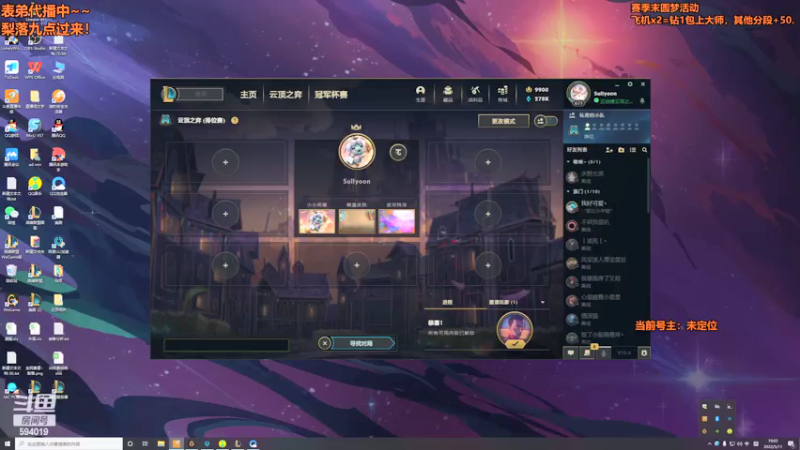This screenshot has height=450, width=800.
Task: Open the WeGame desktop icon
Action: (x=11, y=302)
